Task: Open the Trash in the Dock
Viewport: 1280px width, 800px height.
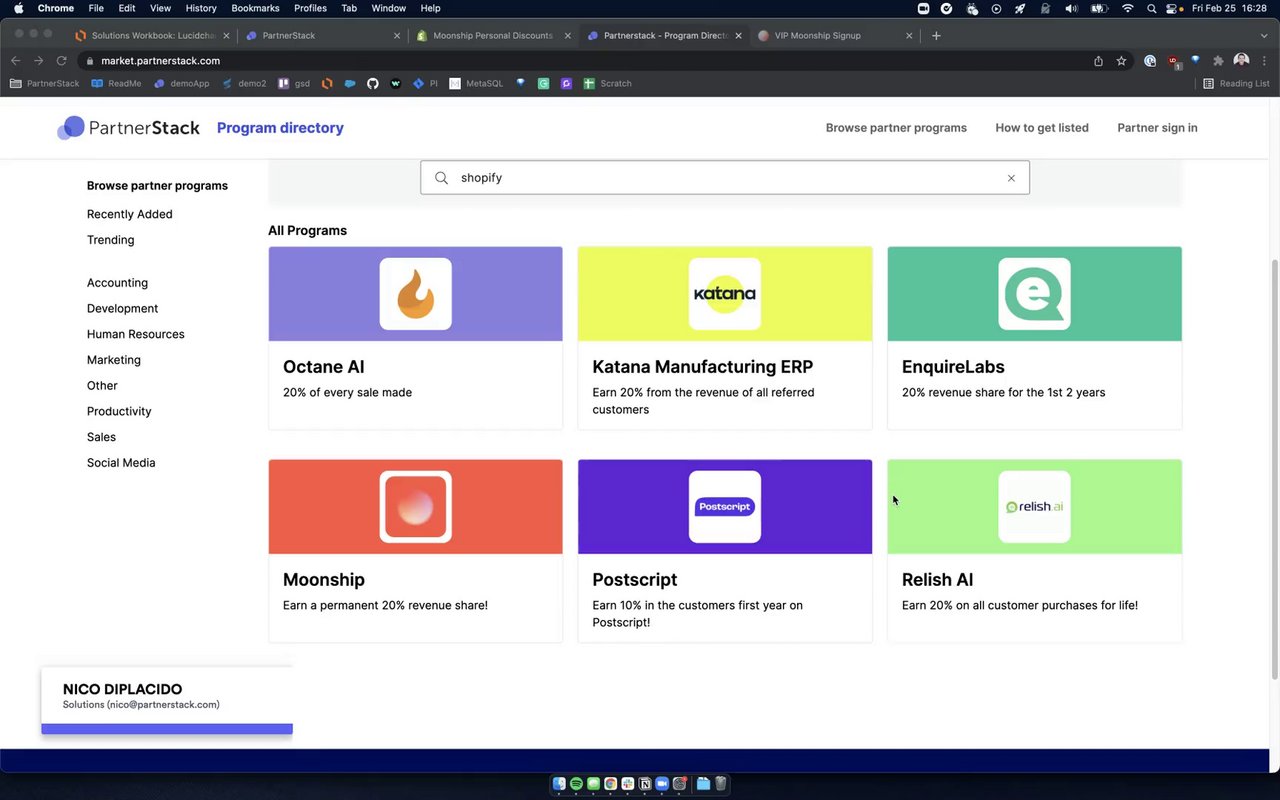Action: point(720,784)
